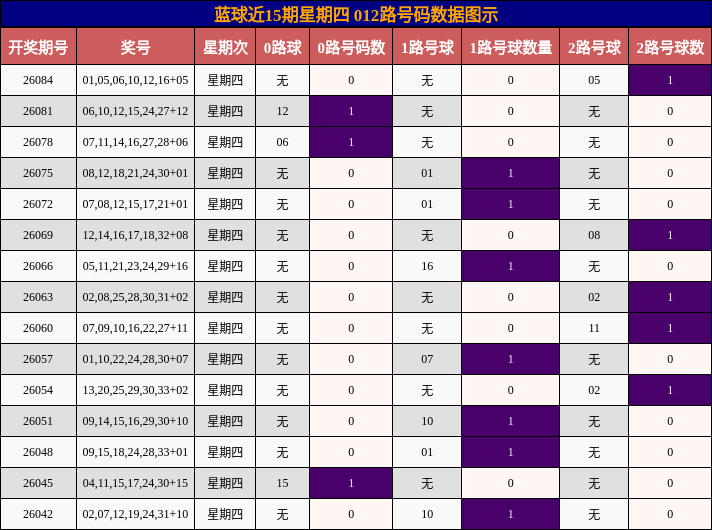Click the 1路号球数量 column header

(x=510, y=47)
